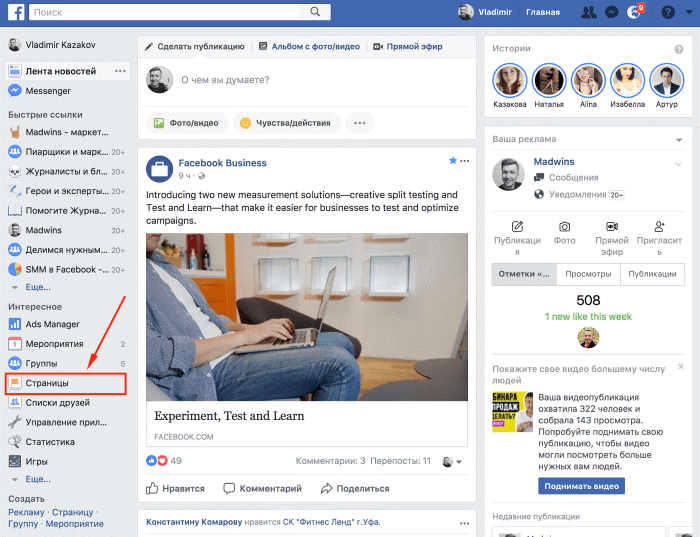The height and width of the screenshot is (537, 700).
Task: Open Experiment, Test and Learn article
Action: [x=229, y=416]
